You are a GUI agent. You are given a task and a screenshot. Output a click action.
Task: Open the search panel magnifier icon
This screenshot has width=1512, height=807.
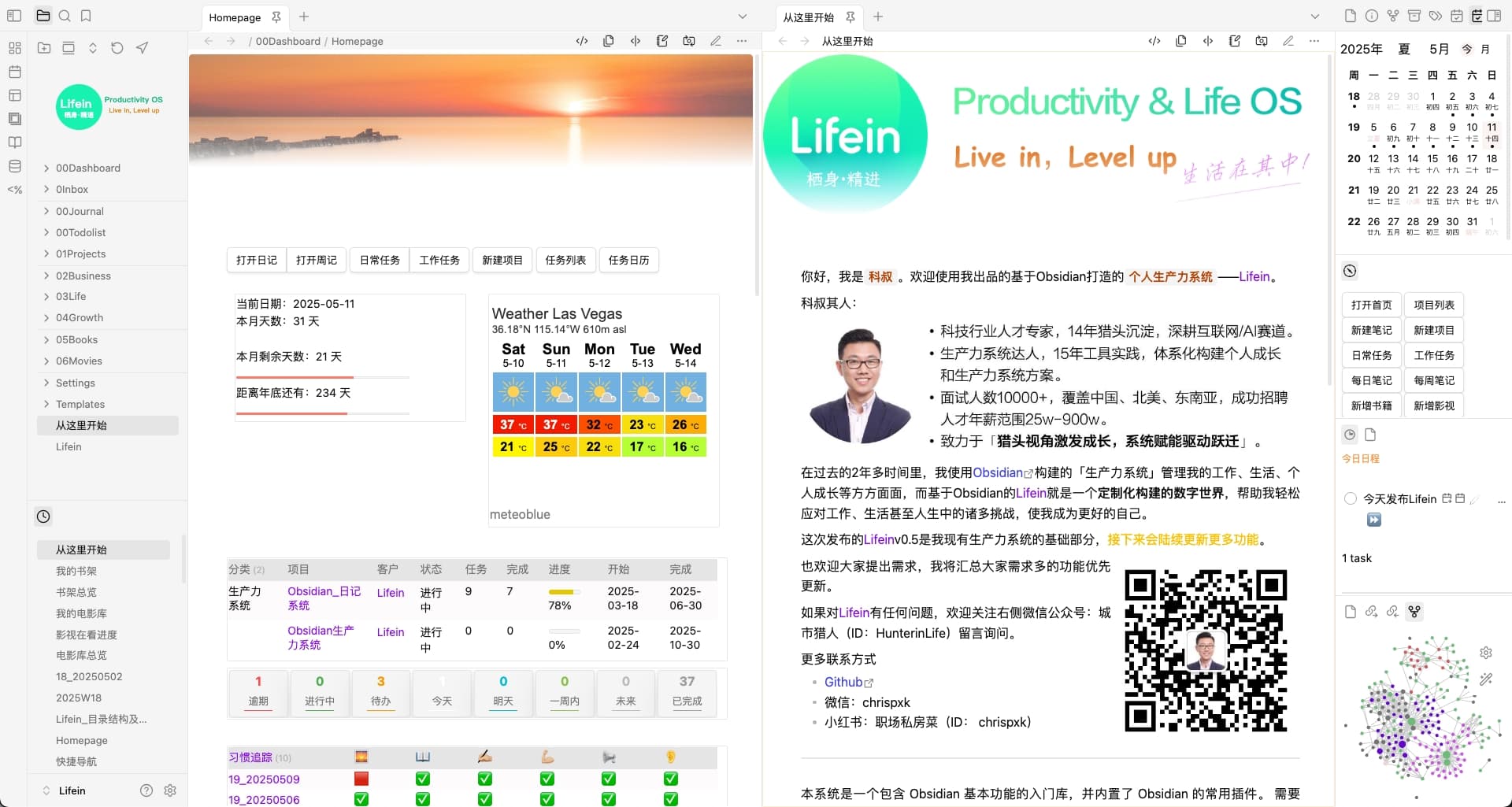[x=65, y=16]
